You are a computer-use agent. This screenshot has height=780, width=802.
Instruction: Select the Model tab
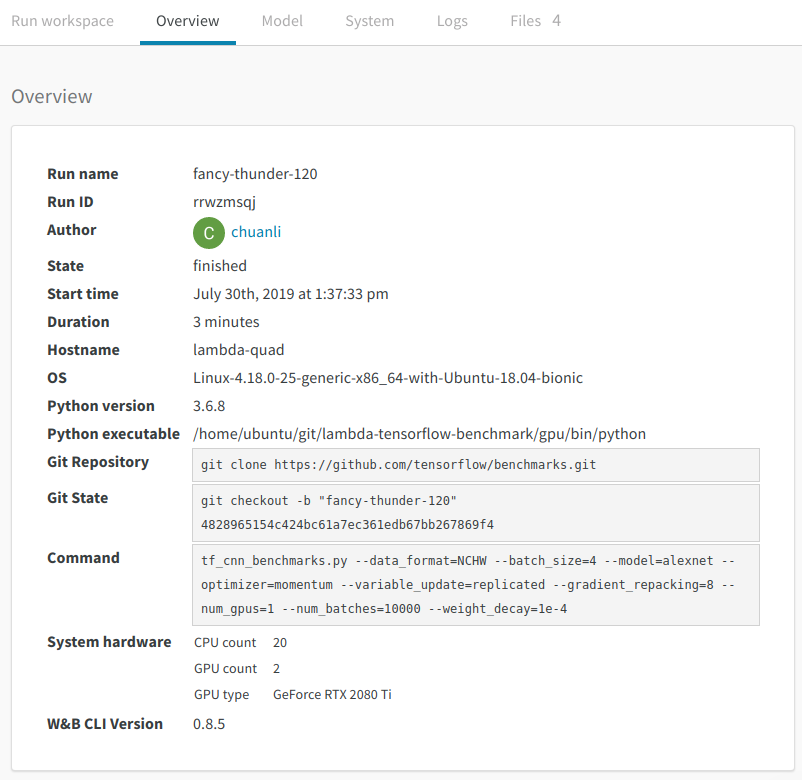pos(281,20)
